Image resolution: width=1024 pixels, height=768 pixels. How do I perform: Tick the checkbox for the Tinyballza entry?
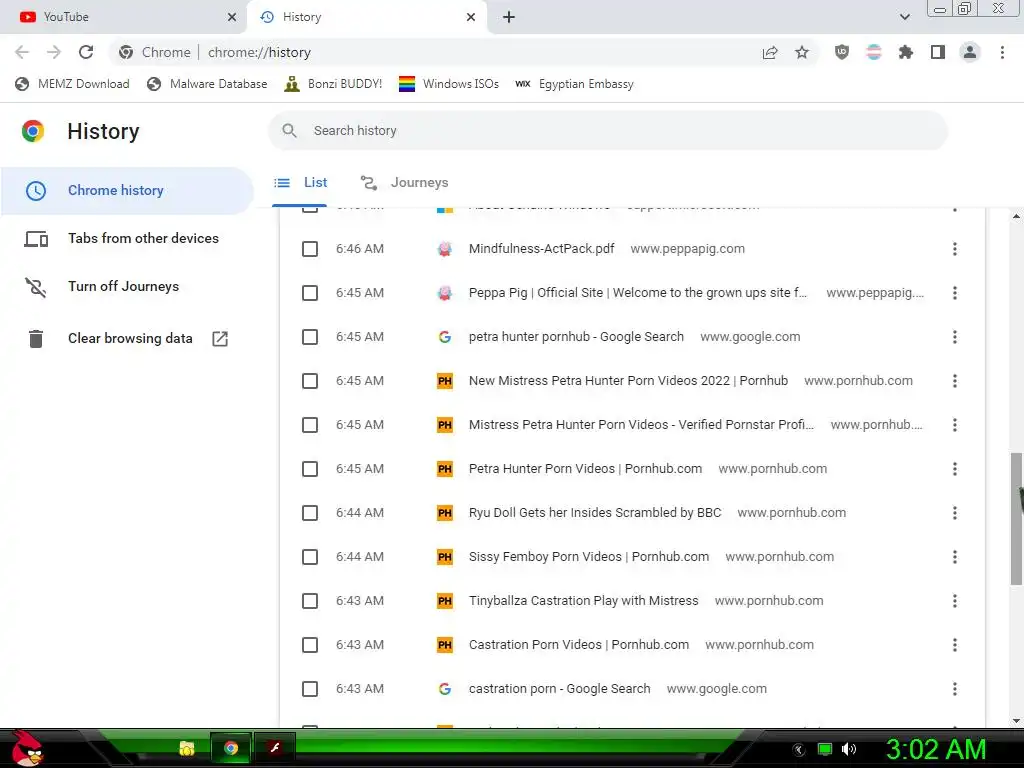tap(310, 601)
